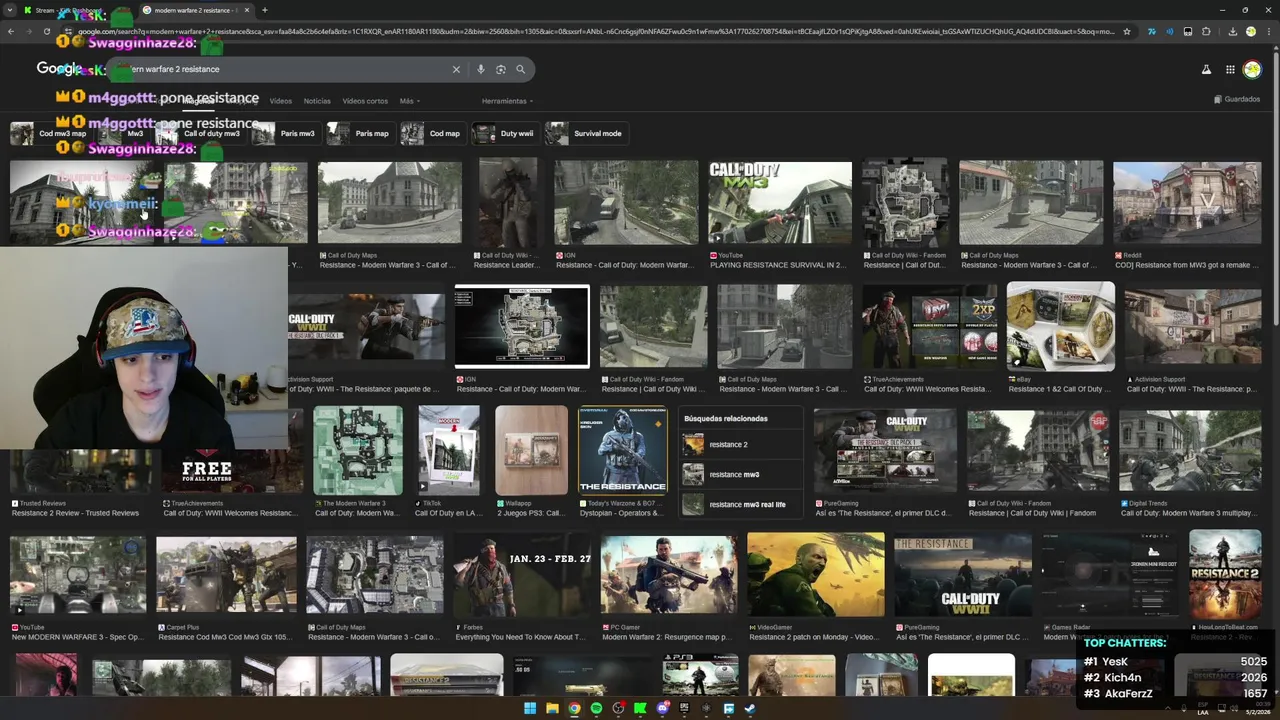Choose related search resistance mw3
The image size is (1280, 720).
click(x=741, y=474)
